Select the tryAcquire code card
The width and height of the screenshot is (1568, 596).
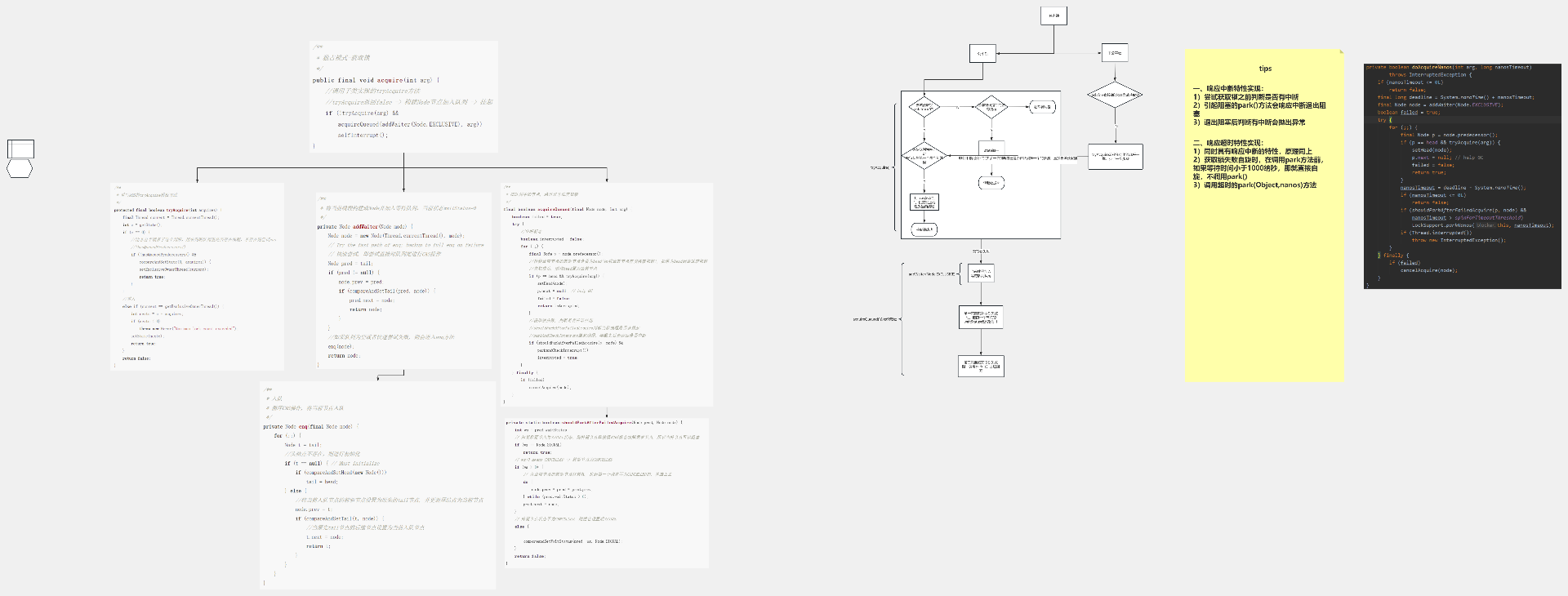click(x=197, y=277)
